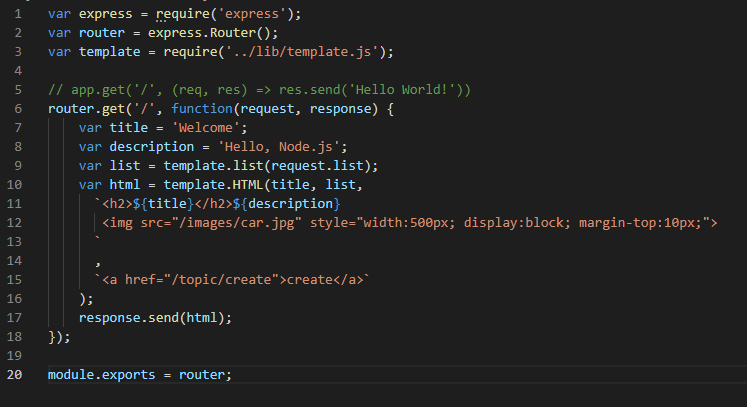Click the response parameter on line 6

click(x=340, y=109)
